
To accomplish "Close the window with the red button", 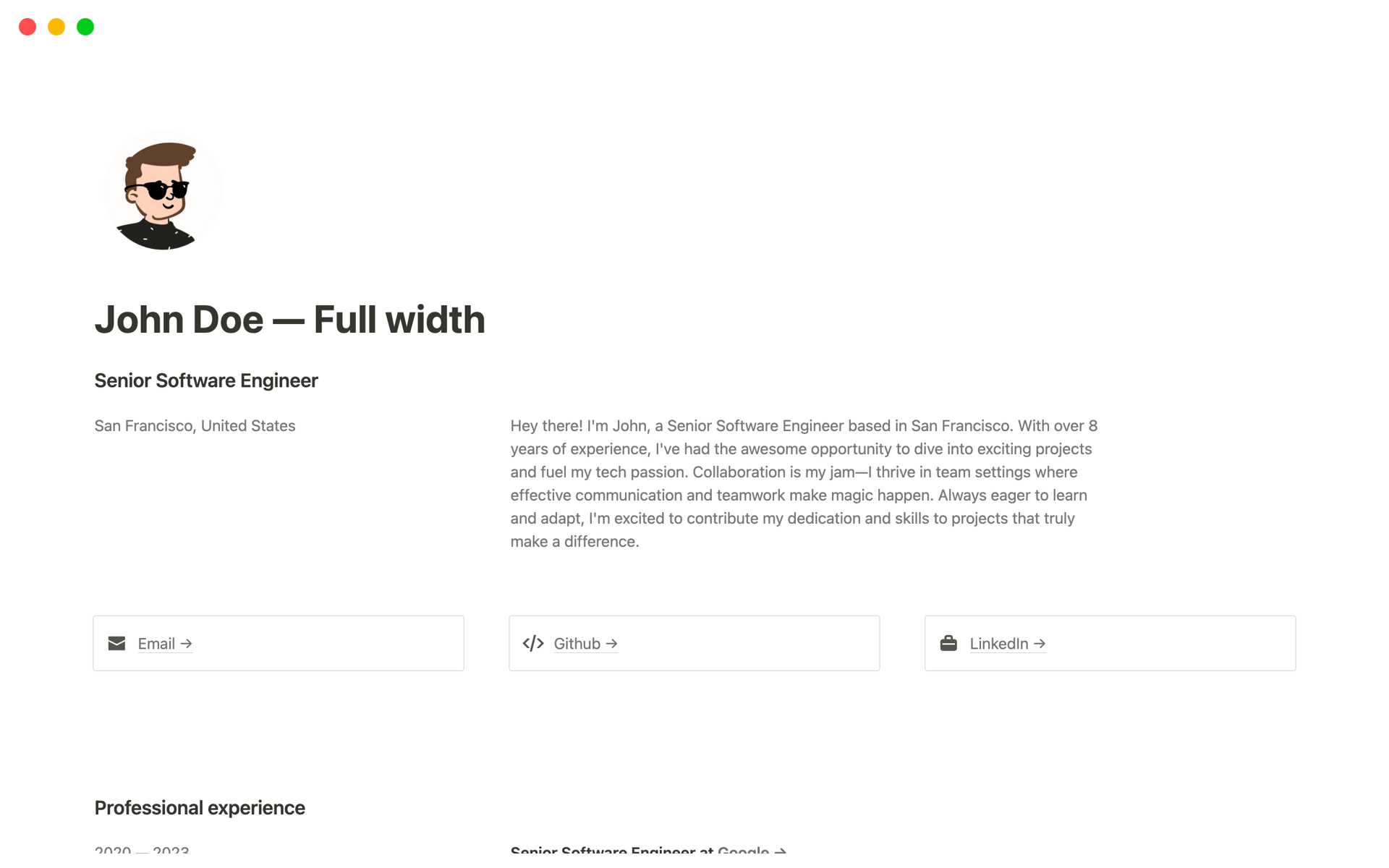I will (27, 27).
